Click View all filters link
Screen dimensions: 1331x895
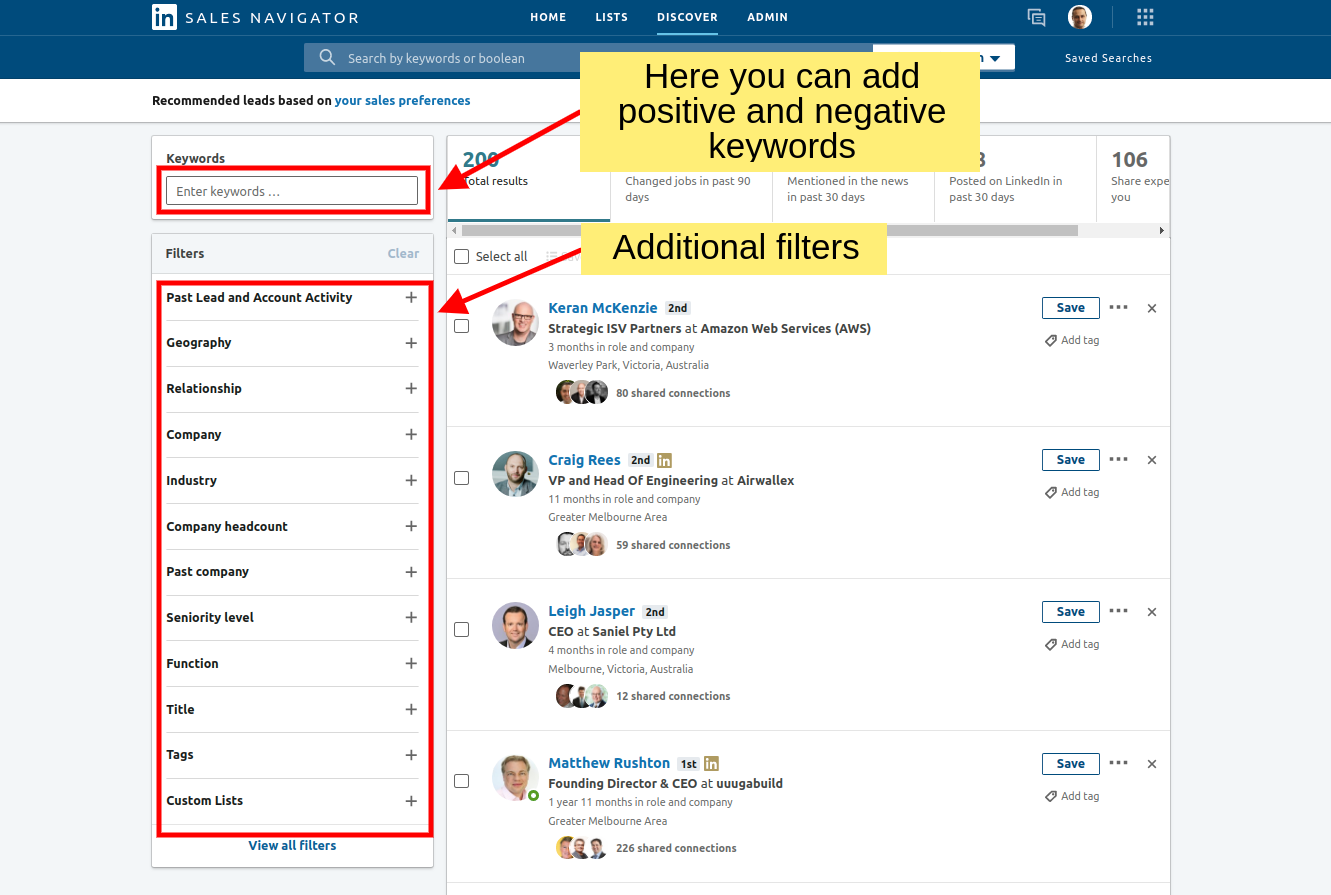(x=292, y=846)
